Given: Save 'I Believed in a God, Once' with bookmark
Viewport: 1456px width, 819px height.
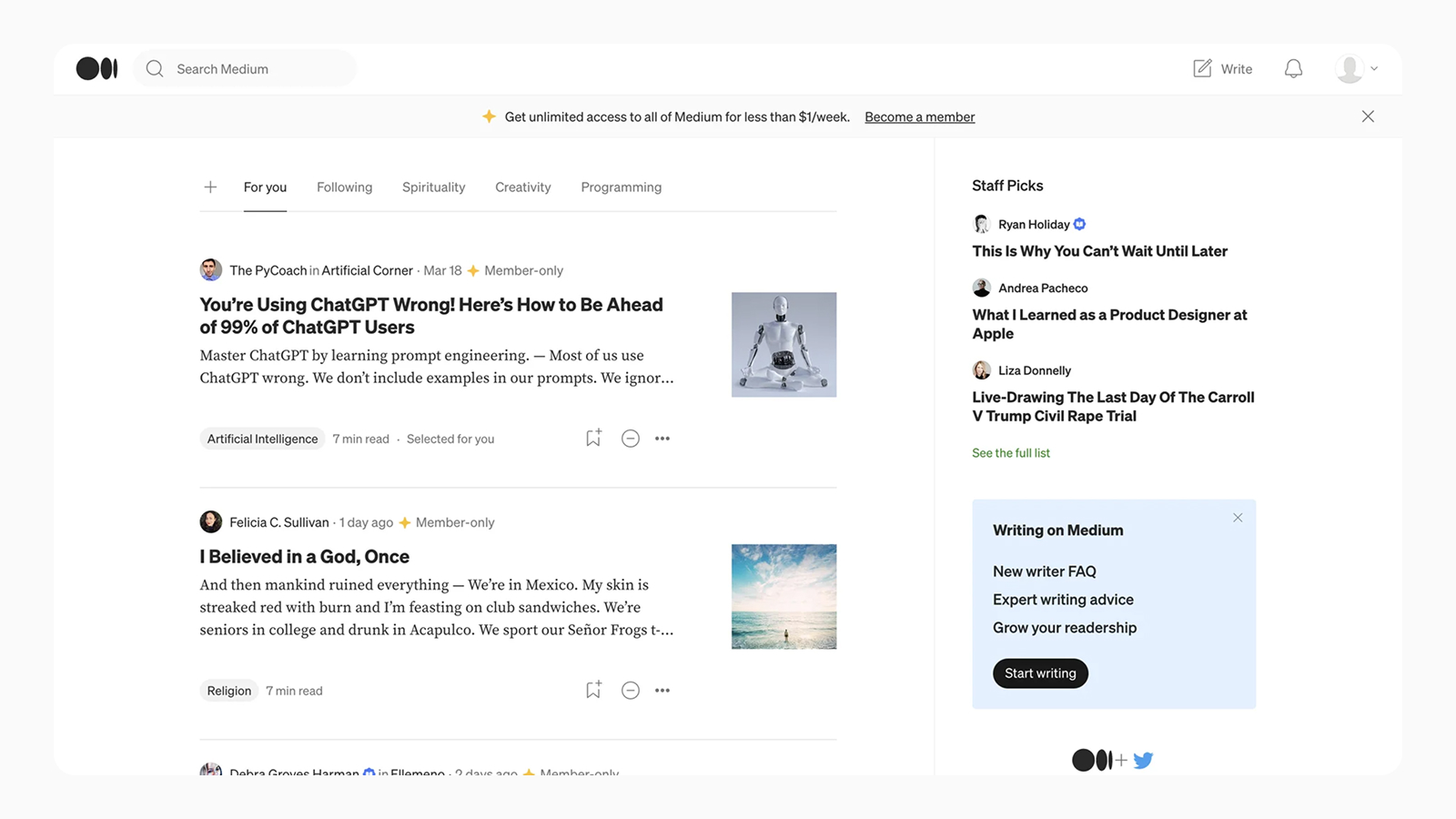Looking at the screenshot, I should [x=592, y=690].
